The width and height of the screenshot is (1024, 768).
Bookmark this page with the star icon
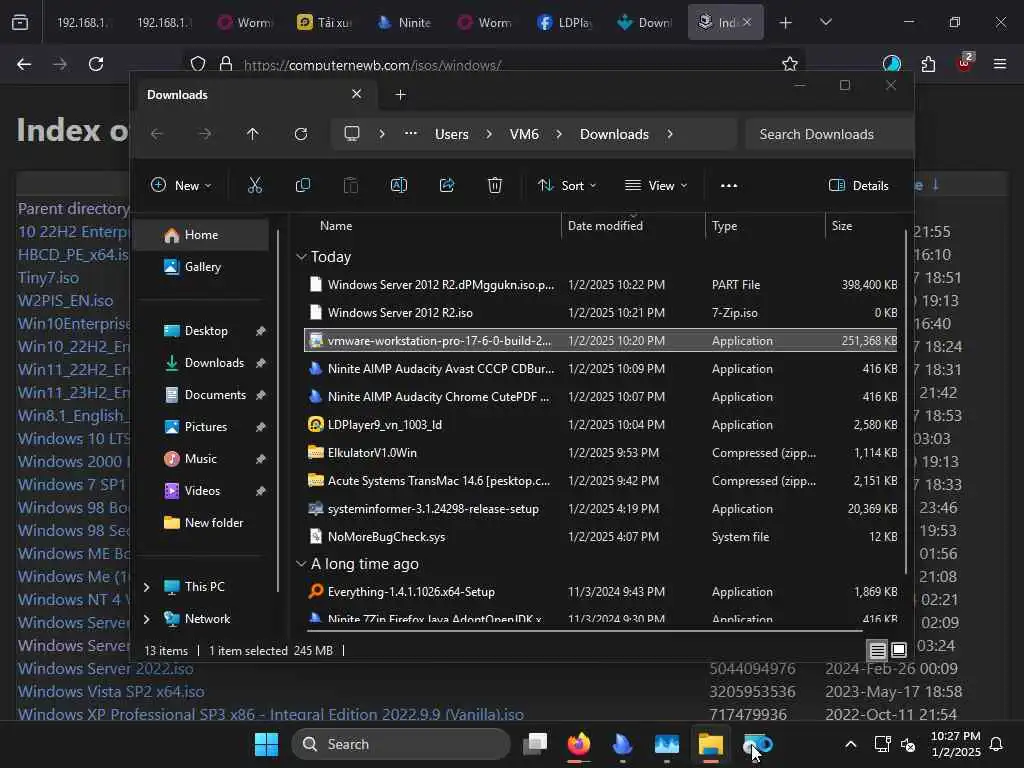click(790, 64)
